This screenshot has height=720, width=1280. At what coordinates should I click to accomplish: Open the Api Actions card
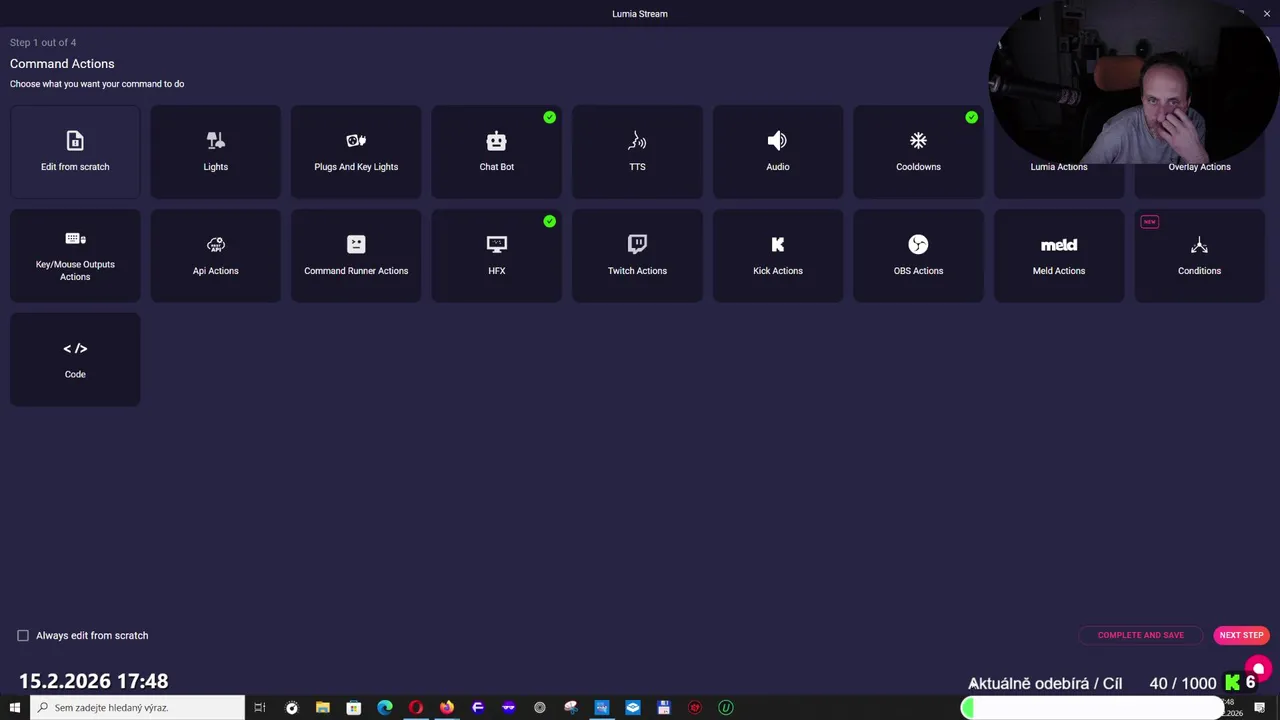point(215,256)
